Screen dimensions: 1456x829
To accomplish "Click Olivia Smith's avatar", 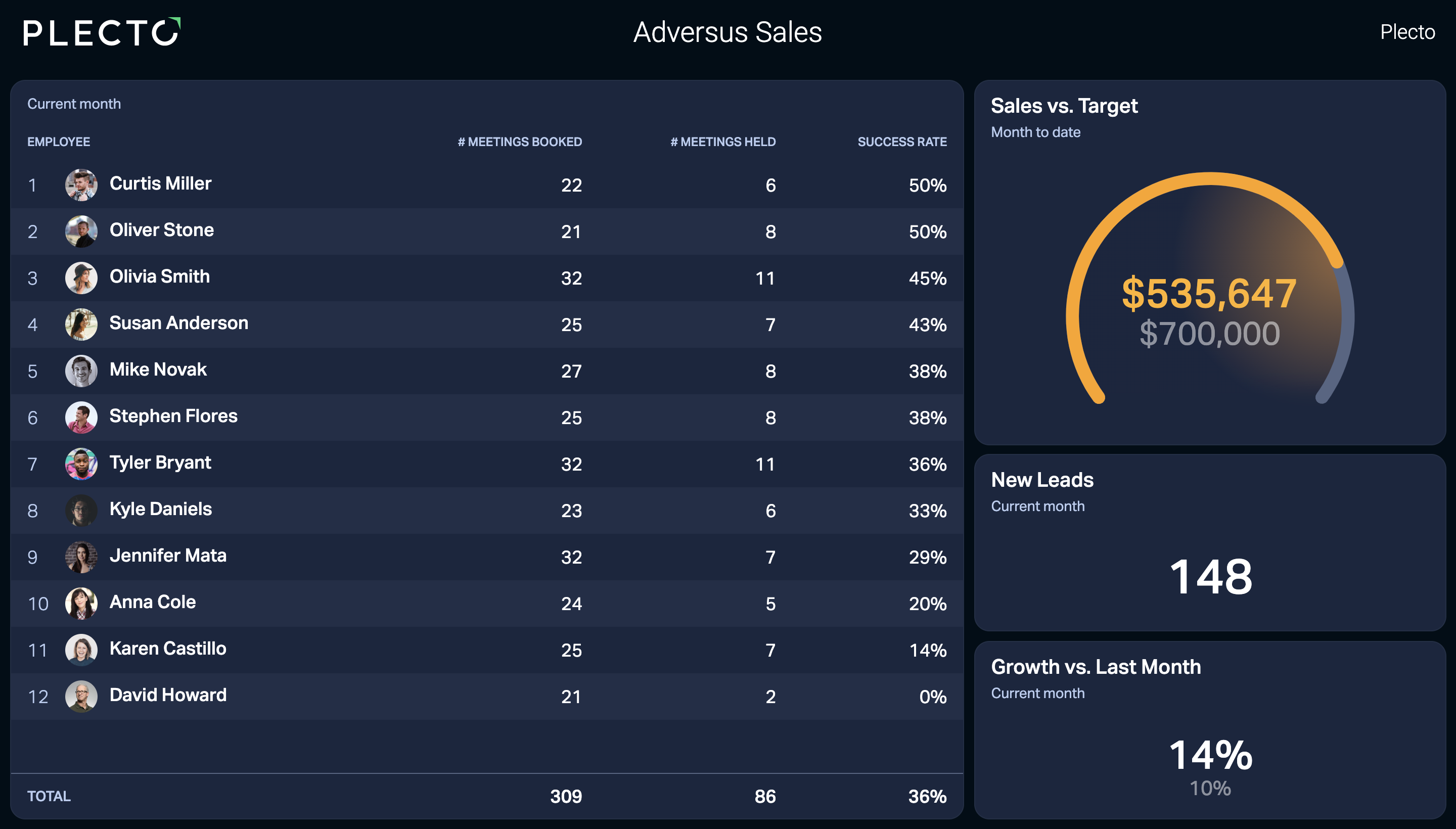I will tap(81, 278).
